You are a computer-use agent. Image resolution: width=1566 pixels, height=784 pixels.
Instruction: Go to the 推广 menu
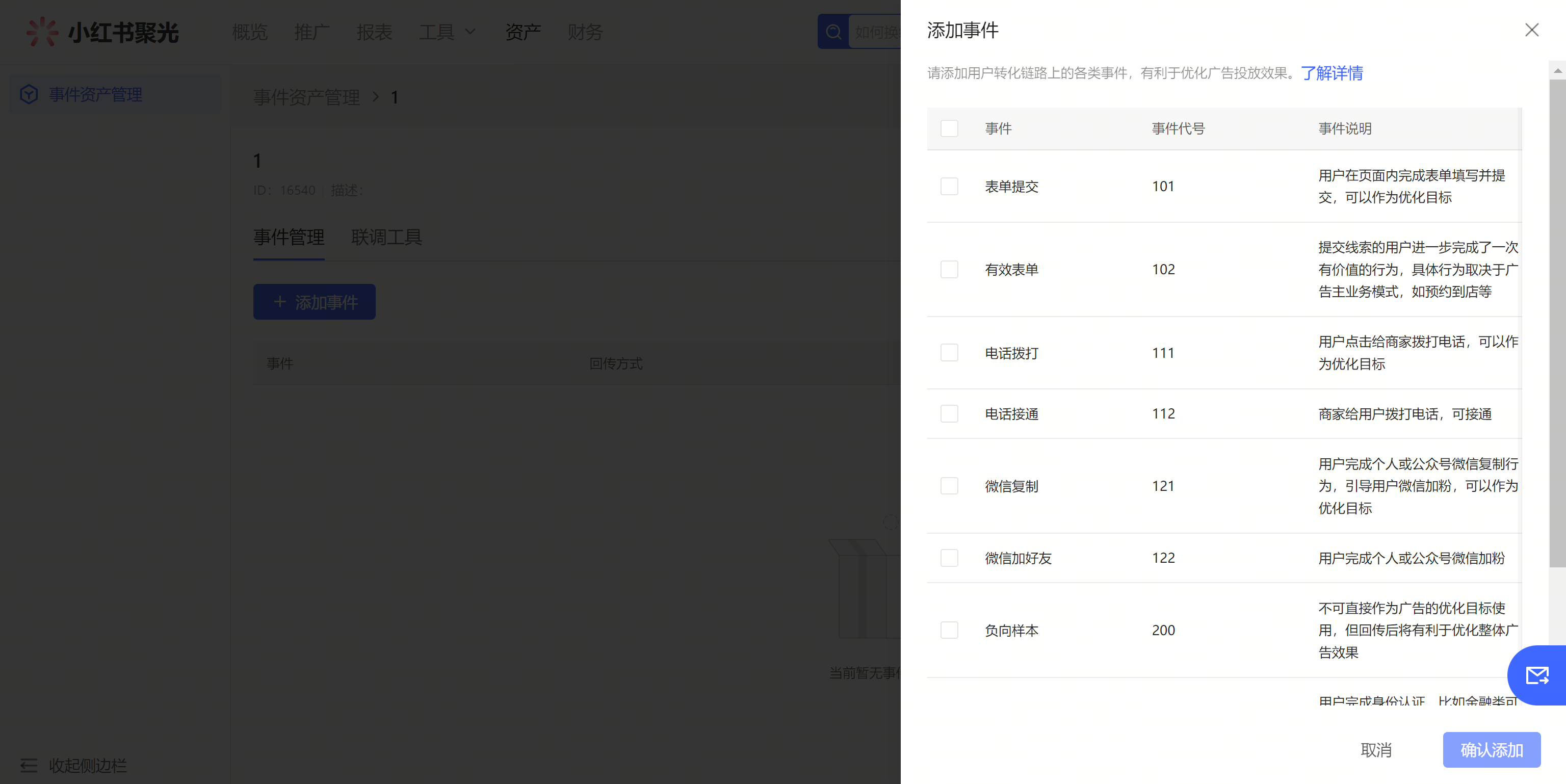312,32
